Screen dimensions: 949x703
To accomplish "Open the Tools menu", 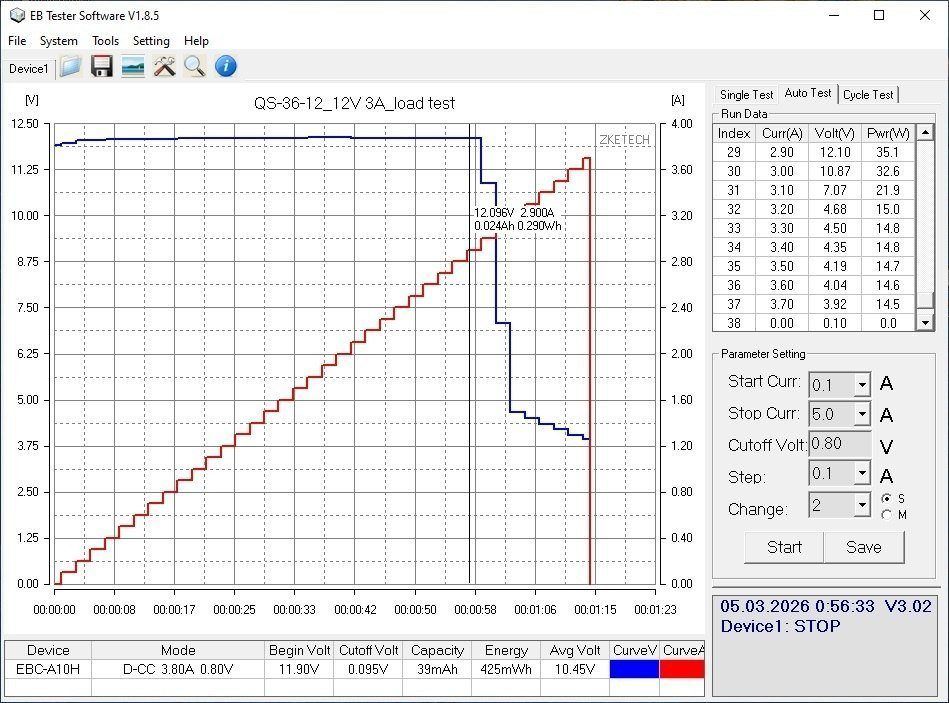I will [x=105, y=41].
